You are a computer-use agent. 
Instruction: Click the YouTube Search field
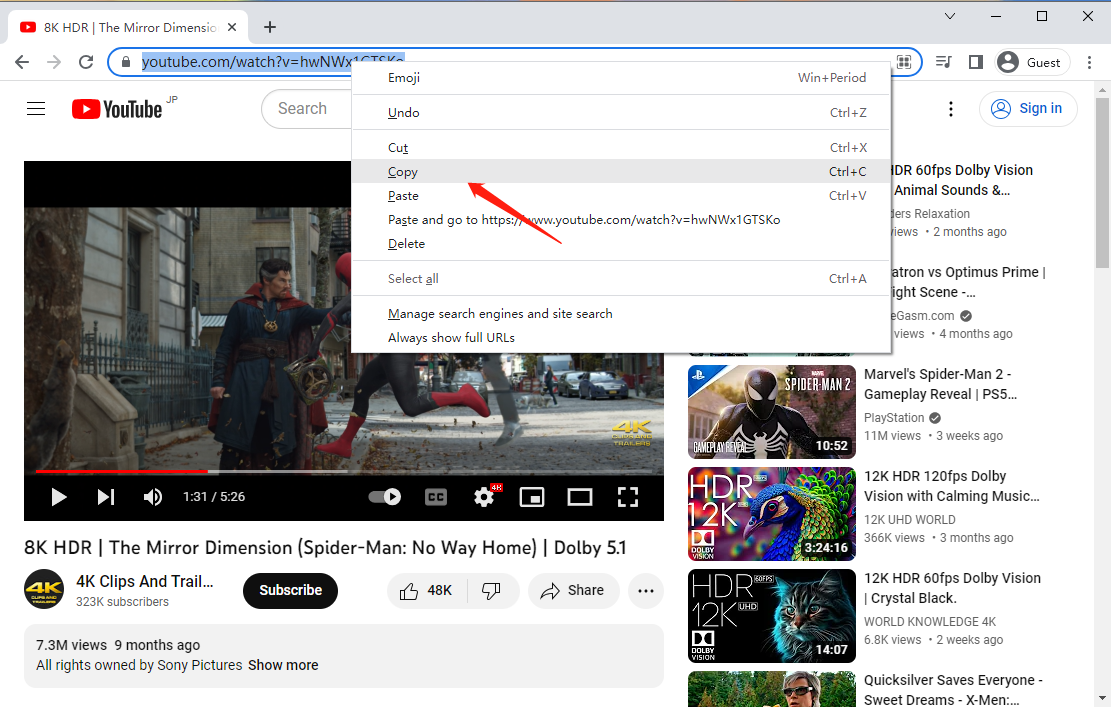306,109
